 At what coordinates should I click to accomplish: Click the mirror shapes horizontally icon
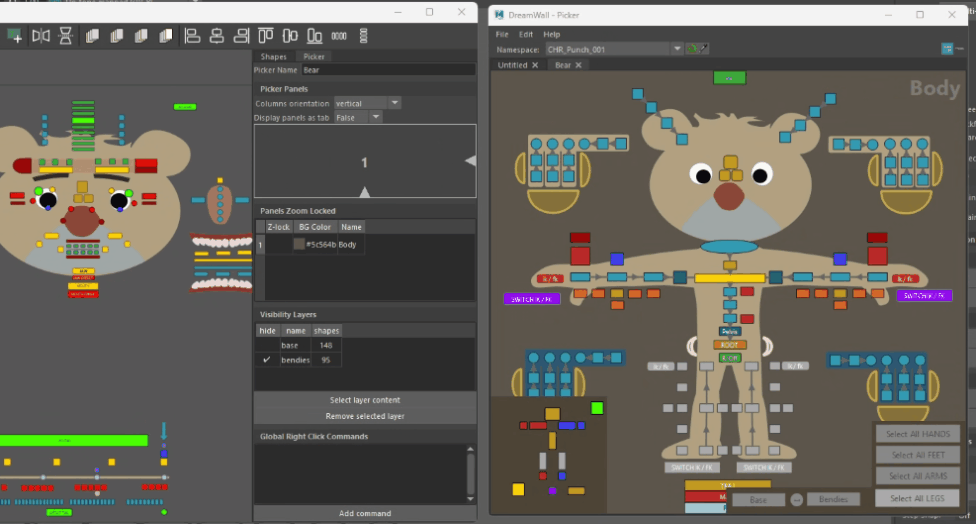coord(40,35)
